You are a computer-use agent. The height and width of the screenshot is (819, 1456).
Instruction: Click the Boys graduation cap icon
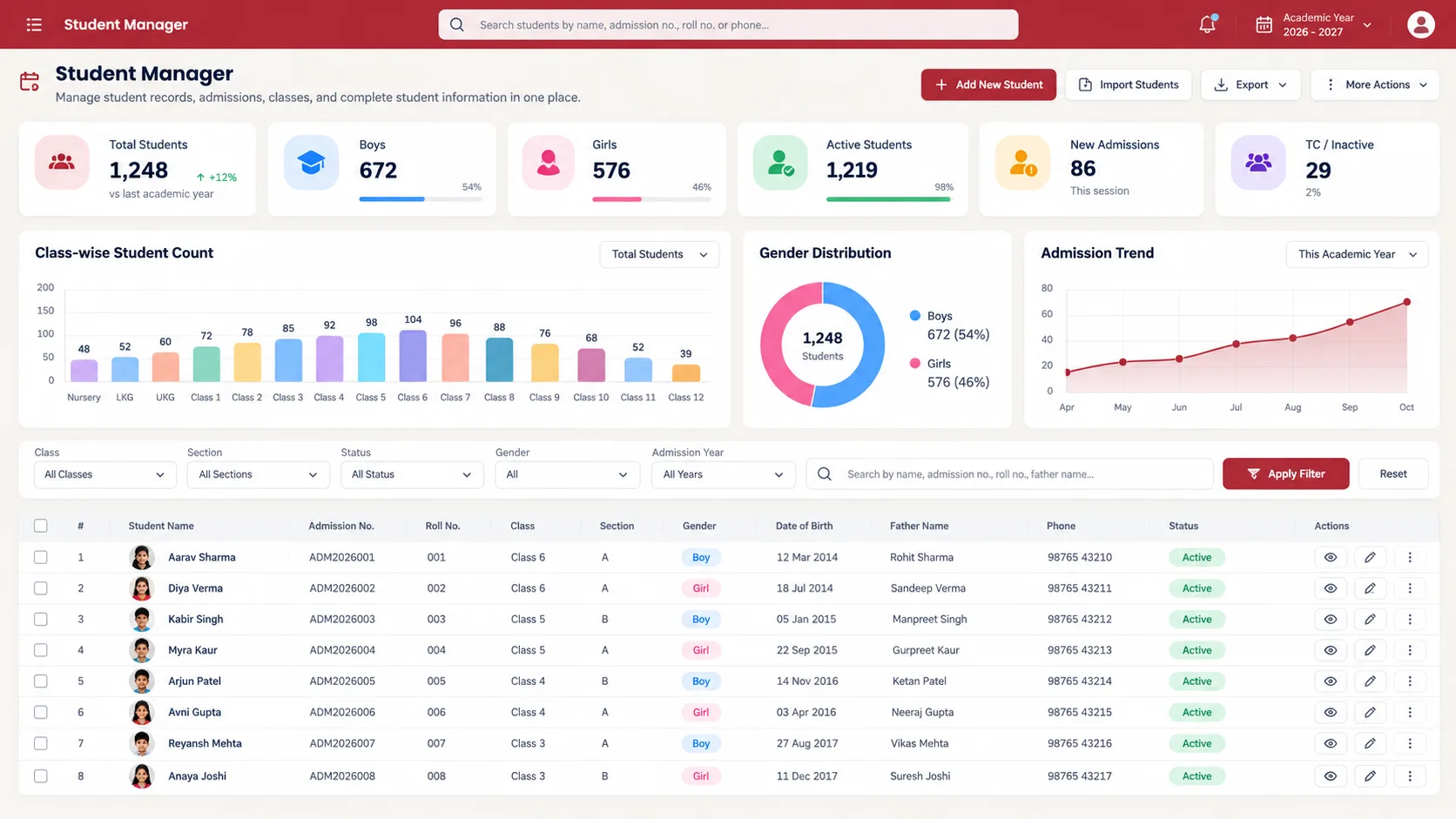[311, 162]
